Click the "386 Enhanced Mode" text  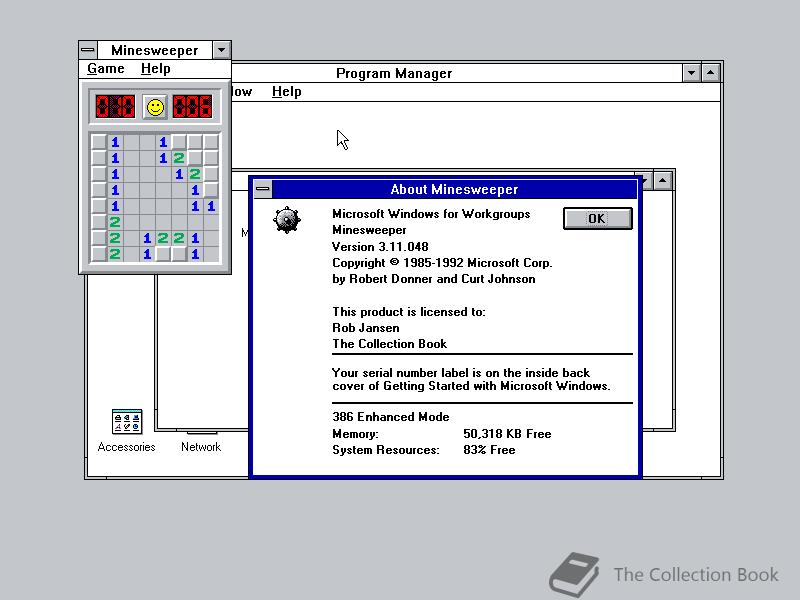391,417
